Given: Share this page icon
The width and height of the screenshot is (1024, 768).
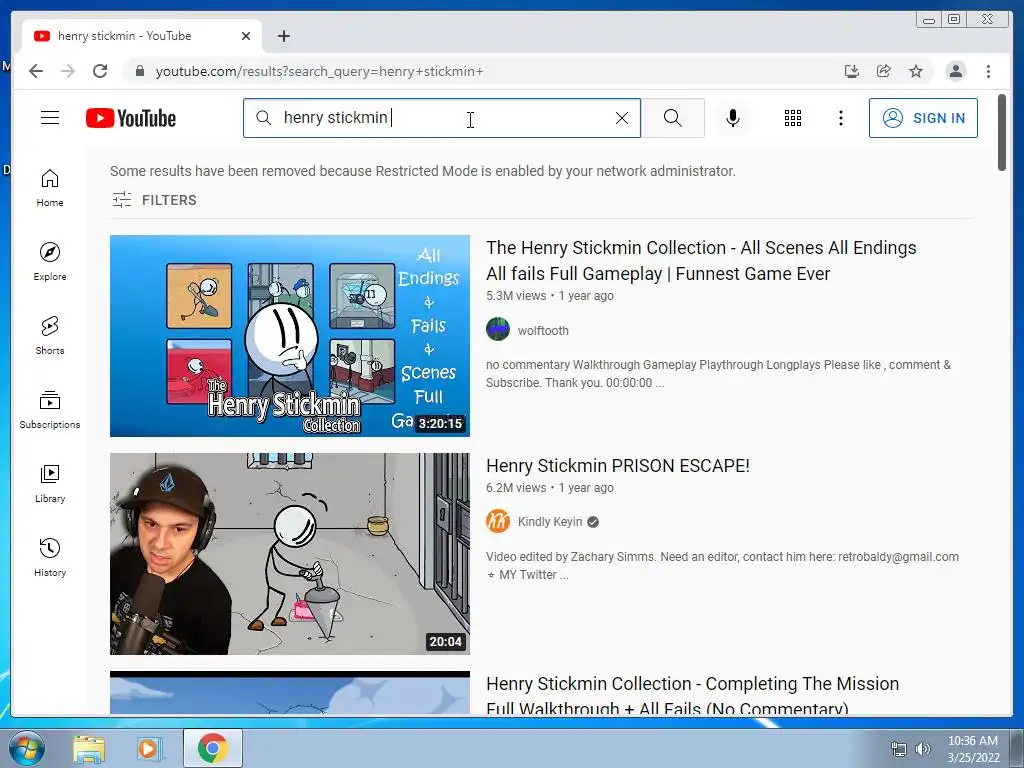Looking at the screenshot, I should [x=884, y=71].
